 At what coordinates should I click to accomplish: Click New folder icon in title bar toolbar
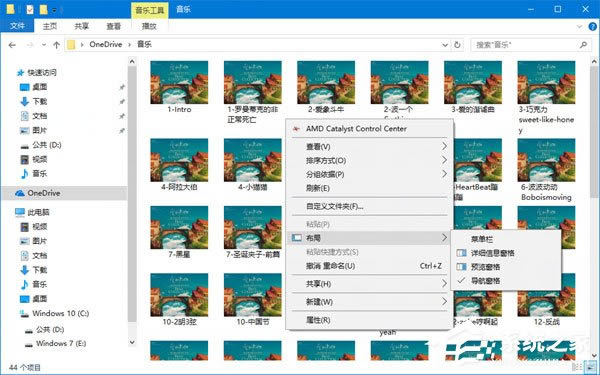pyautogui.click(x=44, y=9)
